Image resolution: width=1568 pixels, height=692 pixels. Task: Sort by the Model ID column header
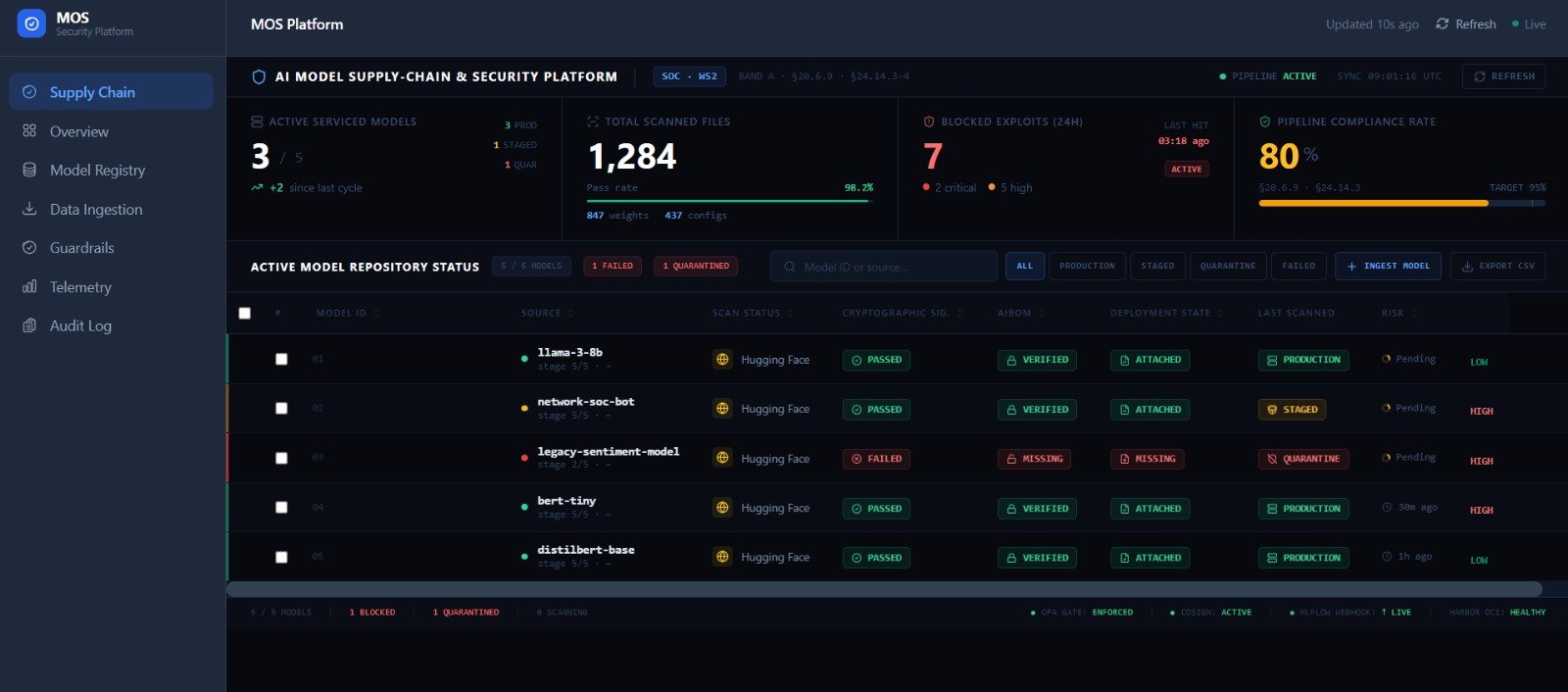(348, 313)
